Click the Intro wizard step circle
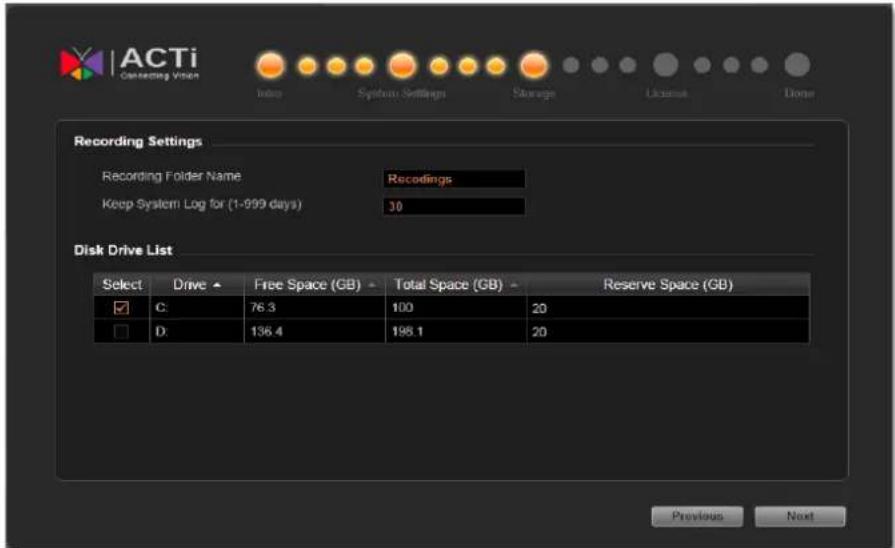This screenshot has height=548, width=895. (270, 65)
